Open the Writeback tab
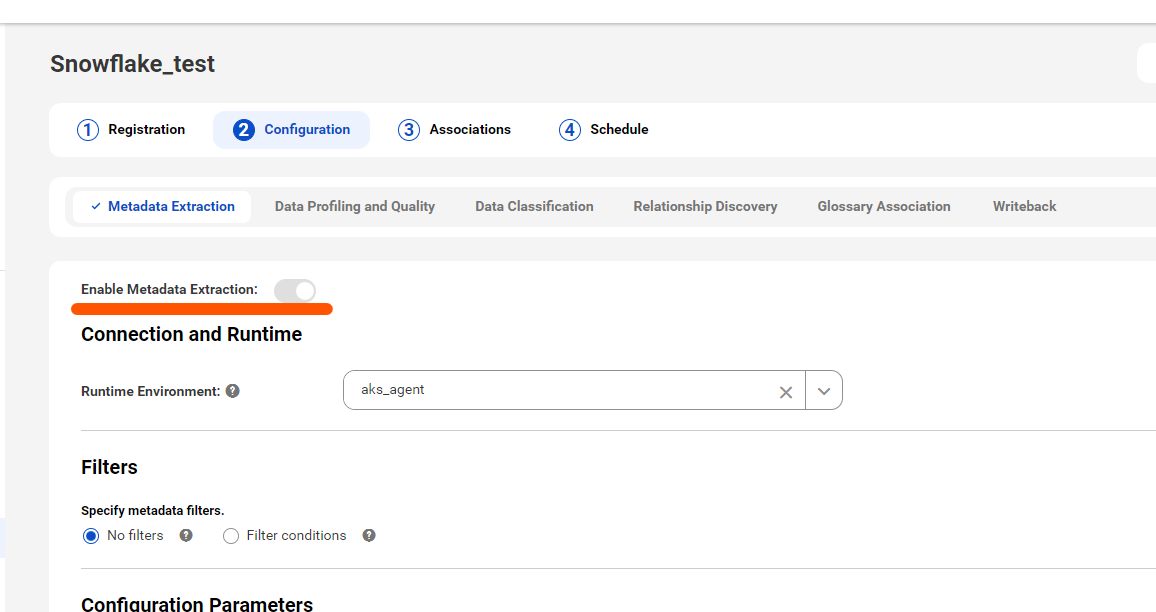Screen dimensions: 1156x612 (x=1025, y=206)
